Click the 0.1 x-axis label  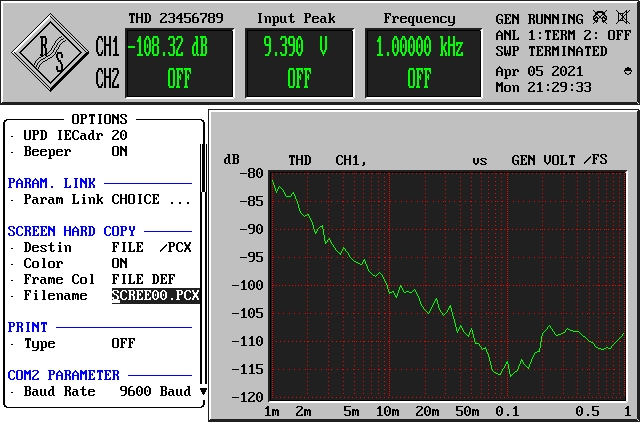pos(507,411)
